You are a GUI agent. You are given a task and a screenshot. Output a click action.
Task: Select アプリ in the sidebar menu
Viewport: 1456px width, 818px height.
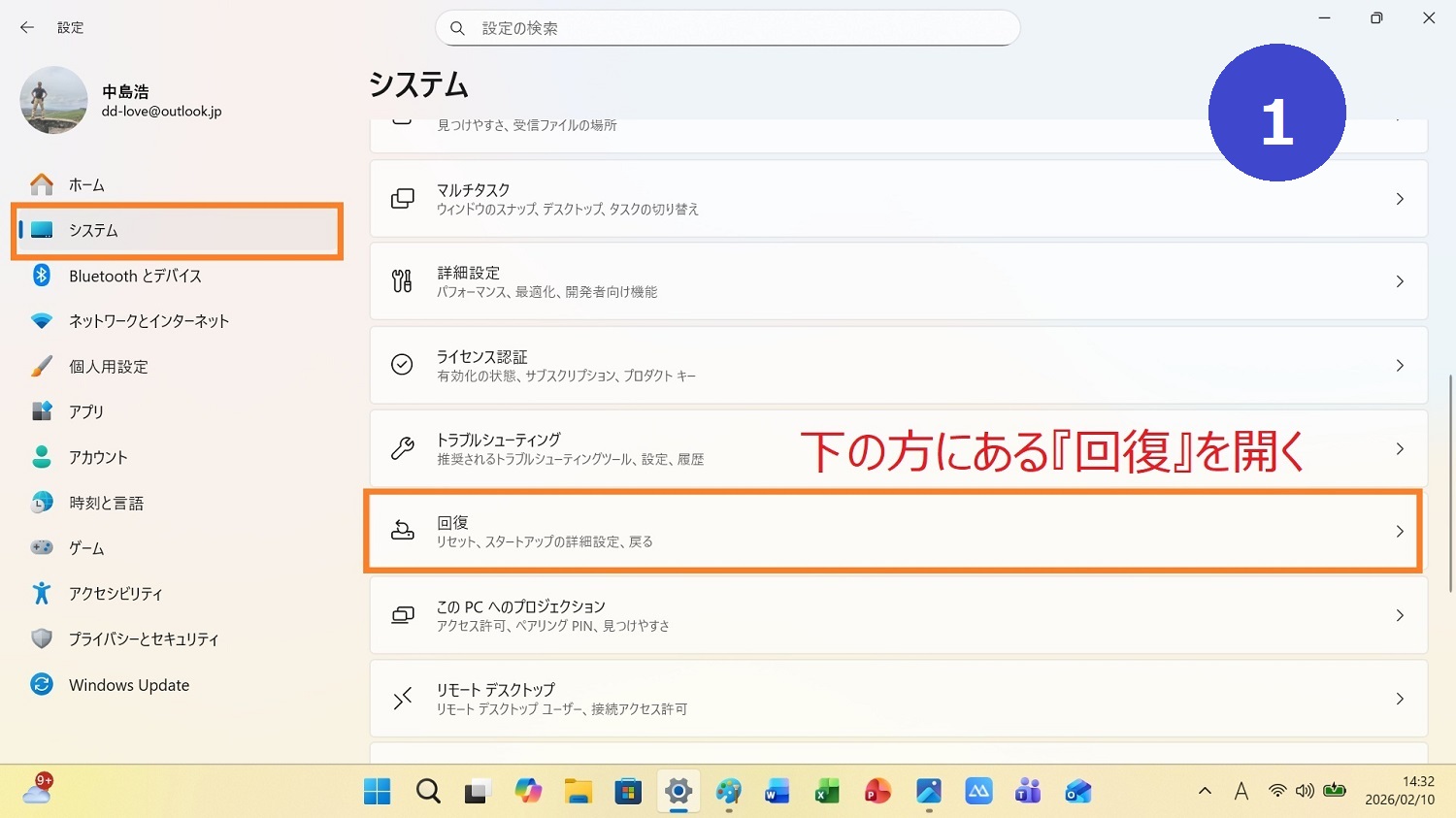pos(86,412)
